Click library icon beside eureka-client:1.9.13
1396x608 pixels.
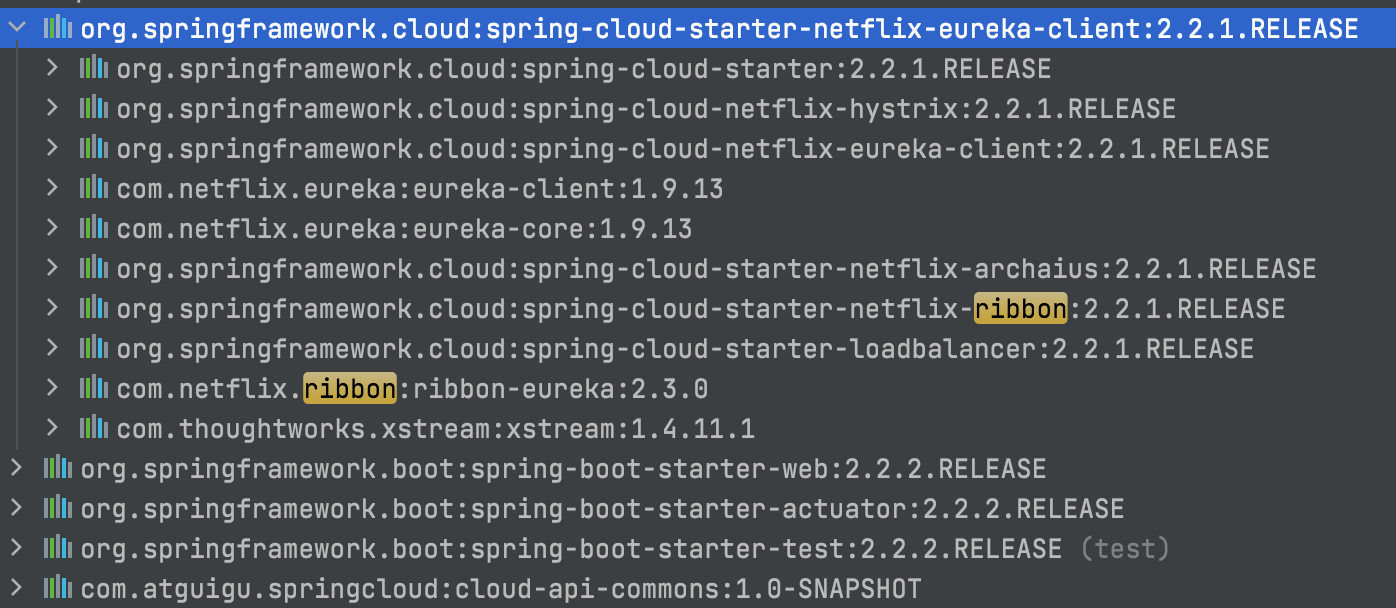[94, 187]
